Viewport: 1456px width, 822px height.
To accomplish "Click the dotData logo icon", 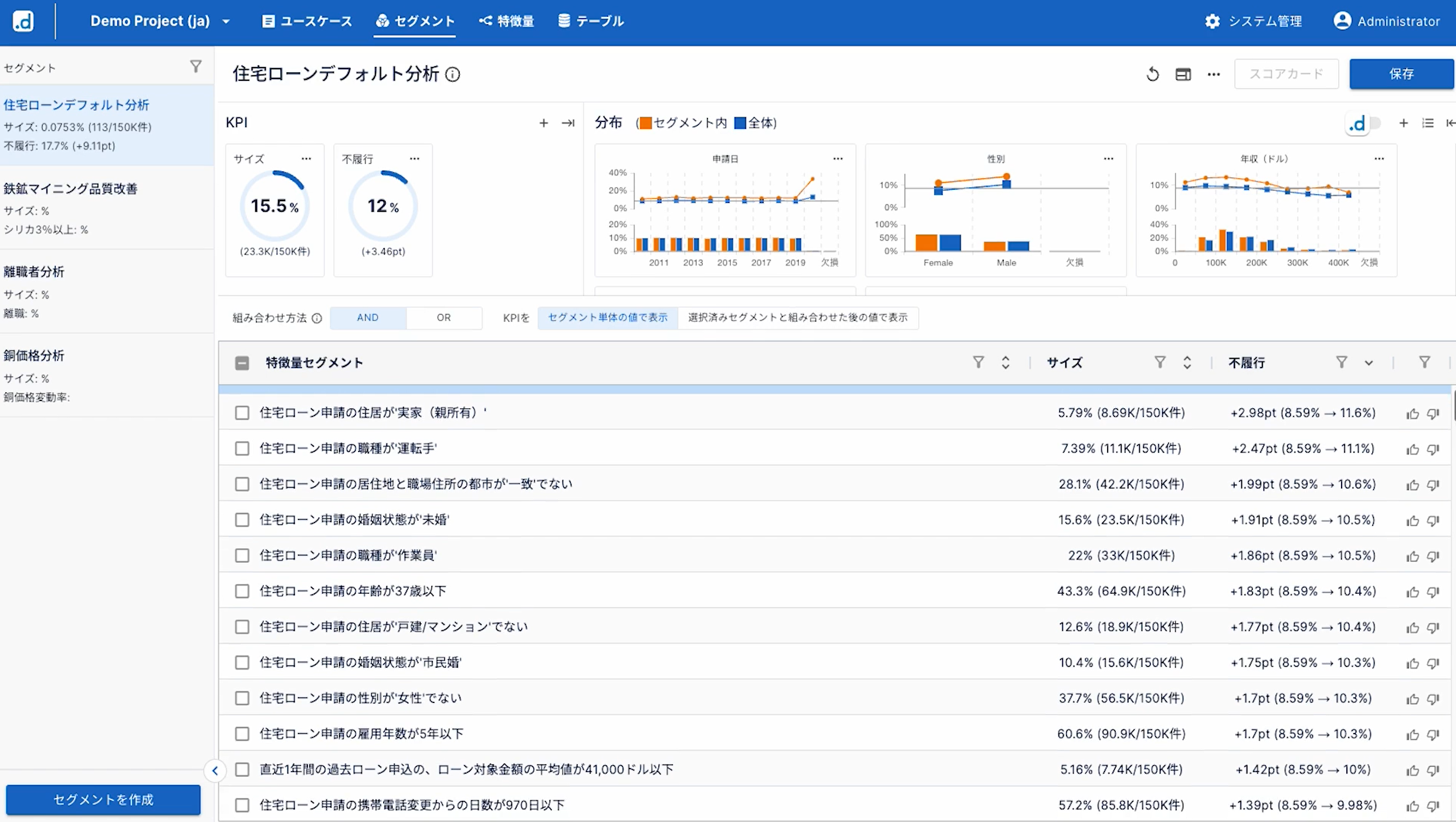I will pos(23,21).
